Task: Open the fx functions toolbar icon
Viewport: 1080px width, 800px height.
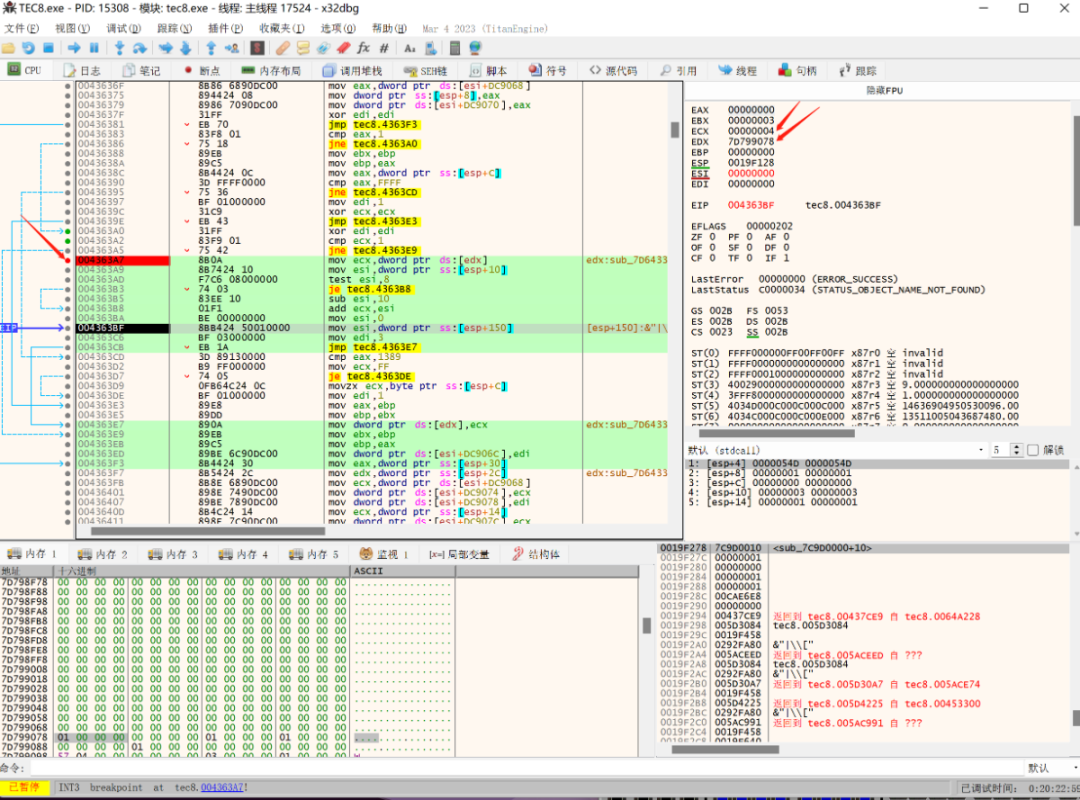Action: coord(363,48)
